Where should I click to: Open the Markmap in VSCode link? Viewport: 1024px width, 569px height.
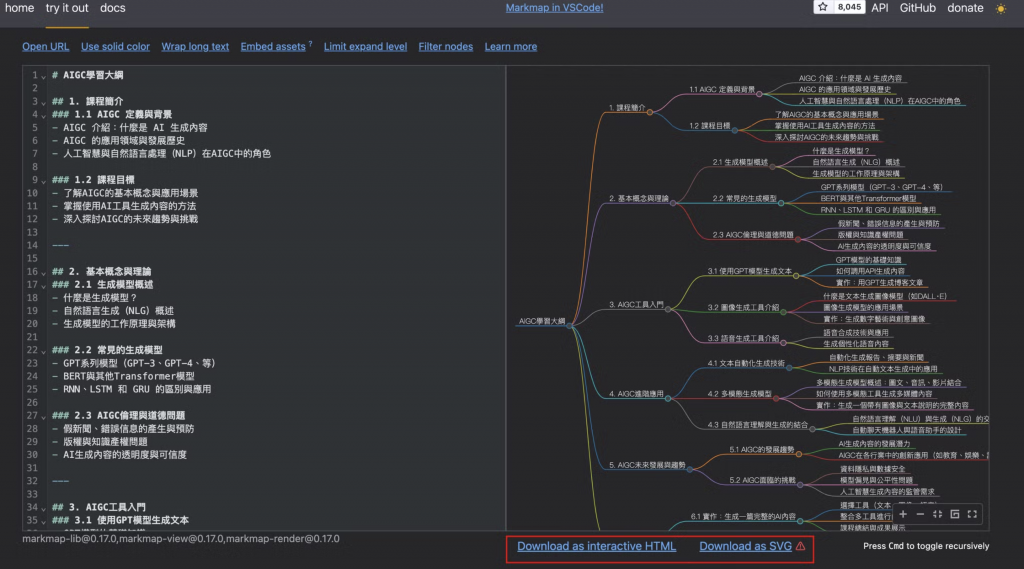(554, 8)
